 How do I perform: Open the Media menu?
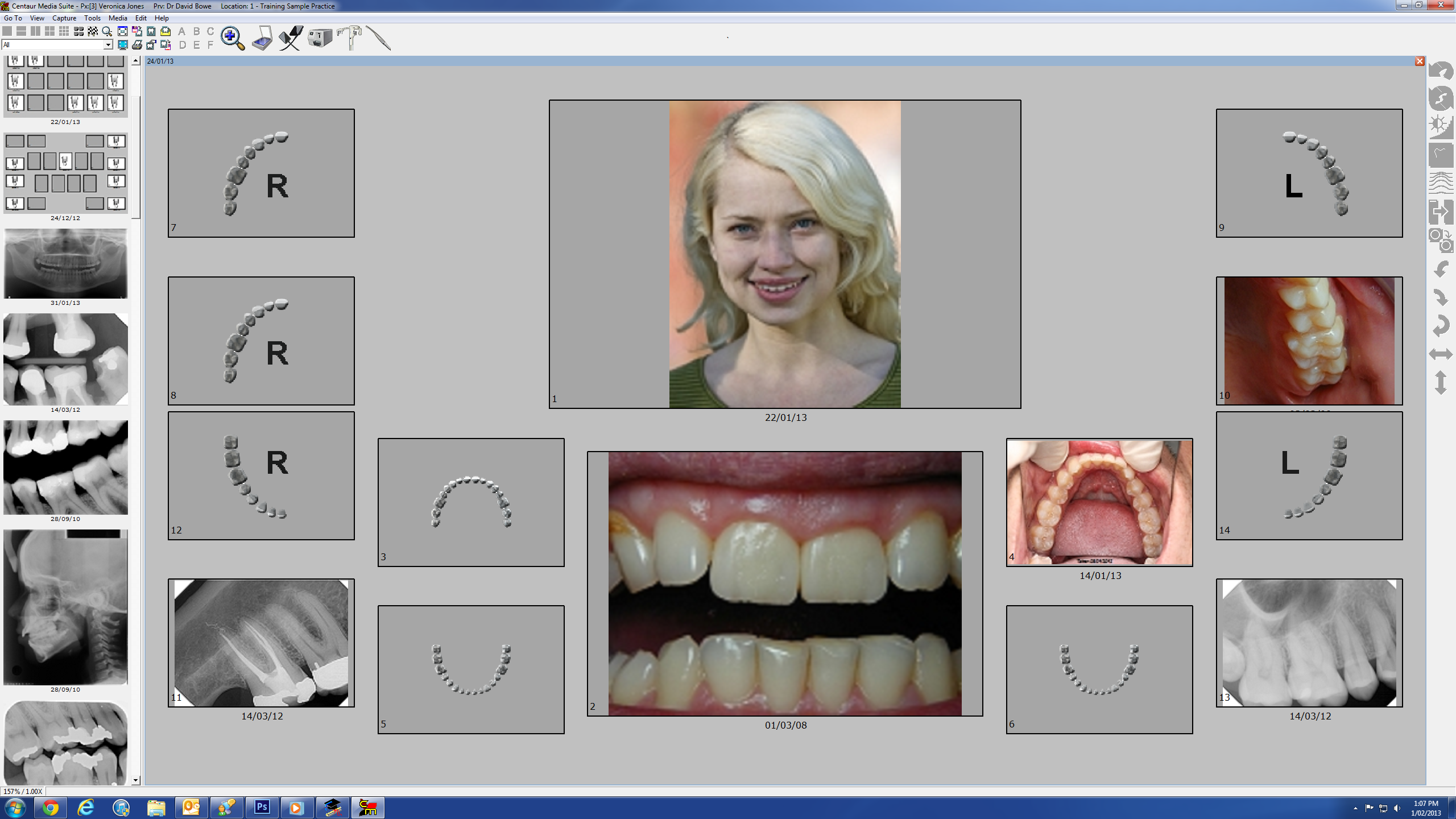tap(118, 18)
